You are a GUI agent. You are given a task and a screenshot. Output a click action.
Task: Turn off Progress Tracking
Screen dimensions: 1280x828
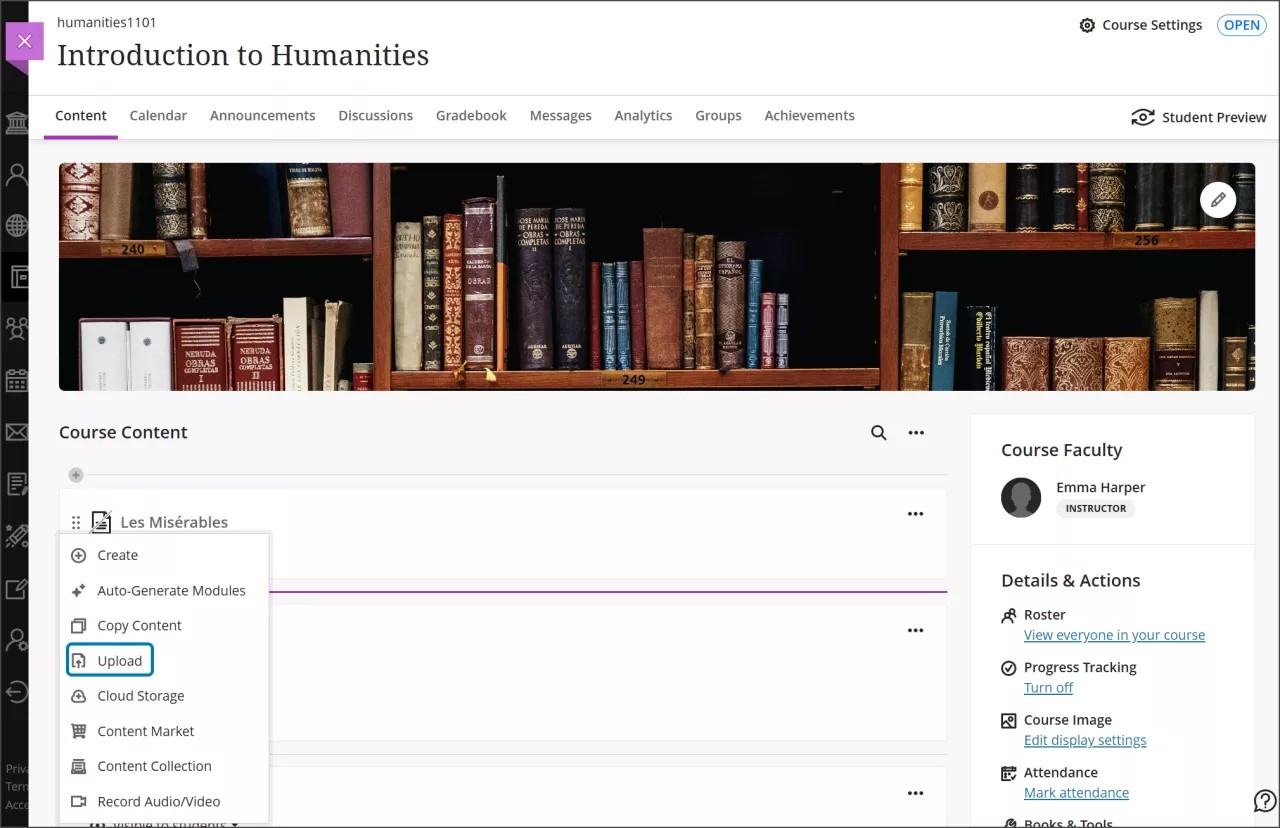[1048, 687]
